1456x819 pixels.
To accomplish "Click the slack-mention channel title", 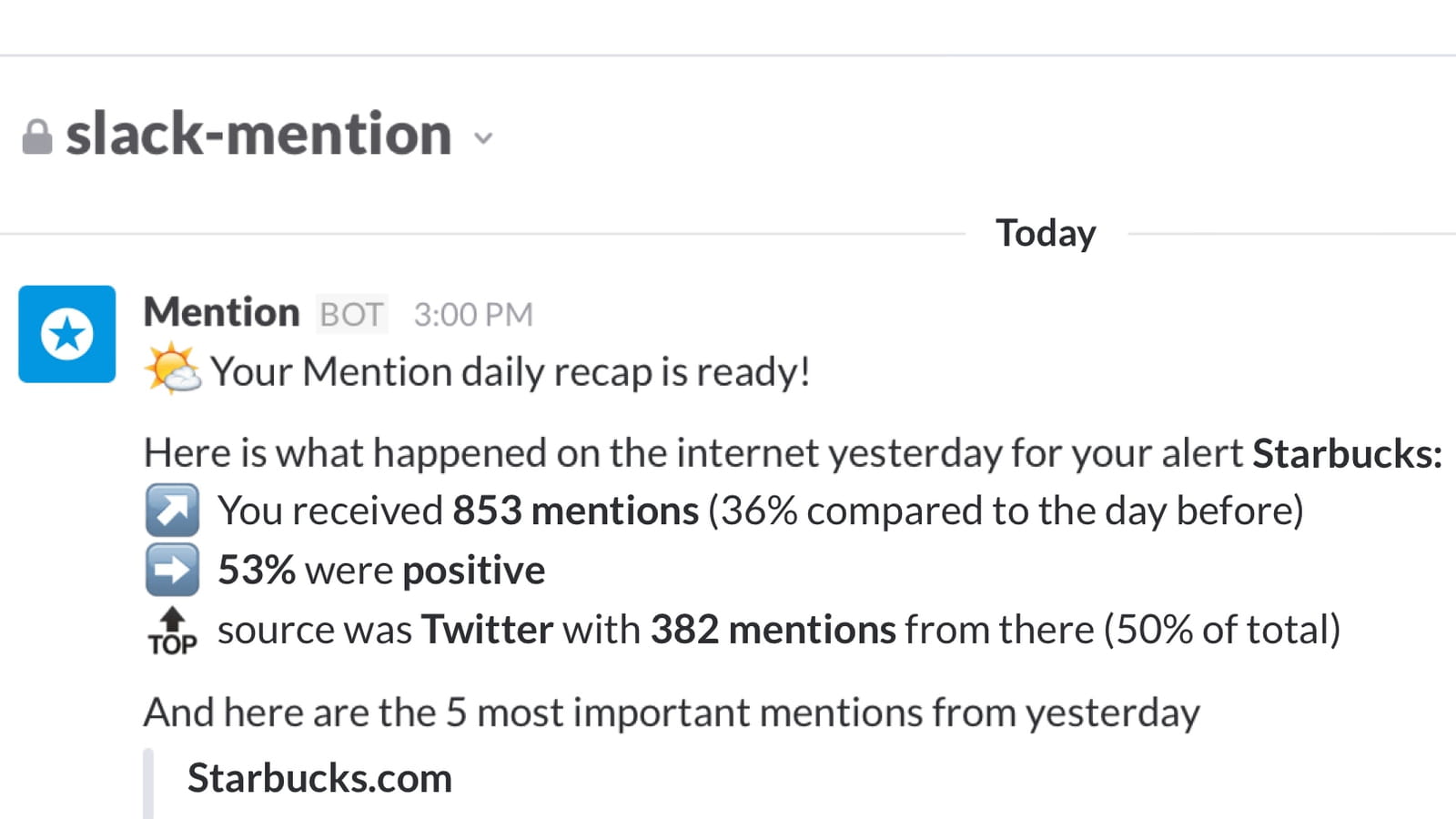I will click(x=258, y=134).
